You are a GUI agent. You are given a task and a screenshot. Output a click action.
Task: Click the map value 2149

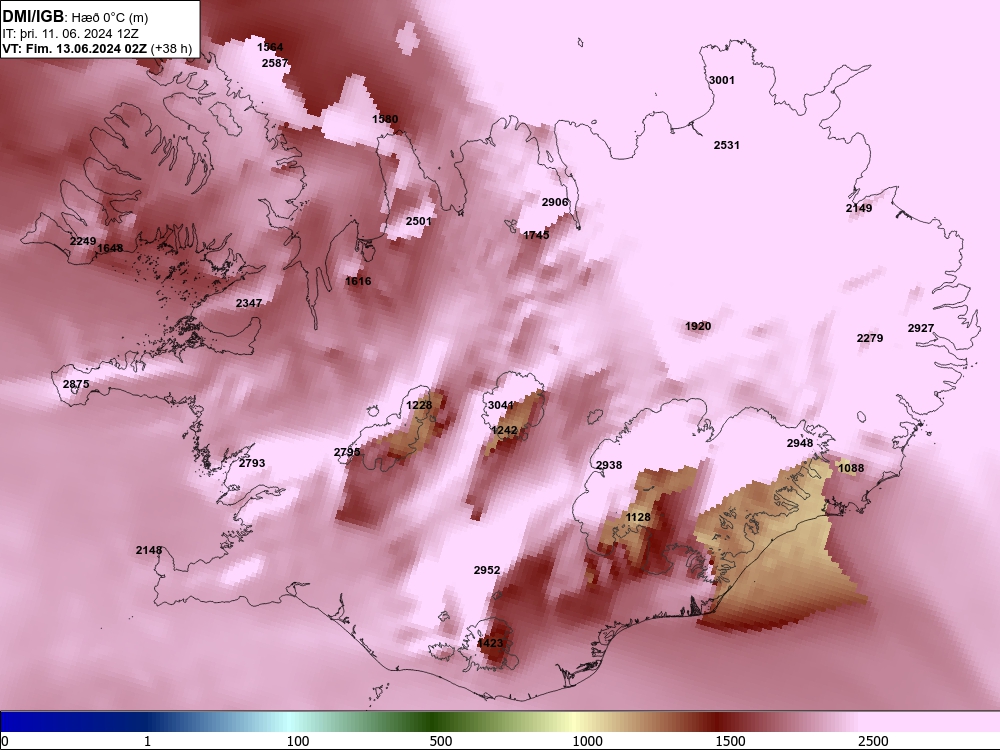pos(859,209)
